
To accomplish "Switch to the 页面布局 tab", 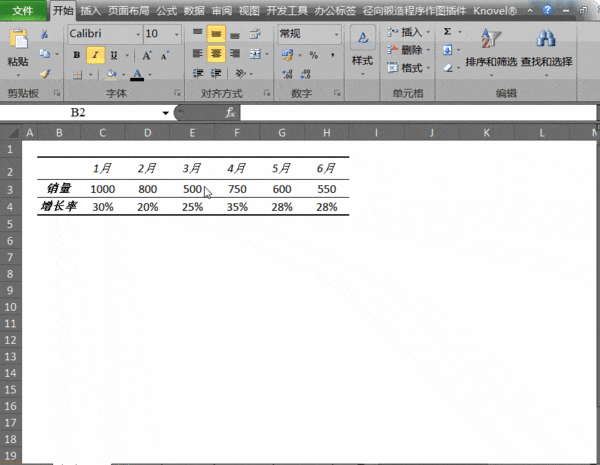I will click(x=129, y=11).
